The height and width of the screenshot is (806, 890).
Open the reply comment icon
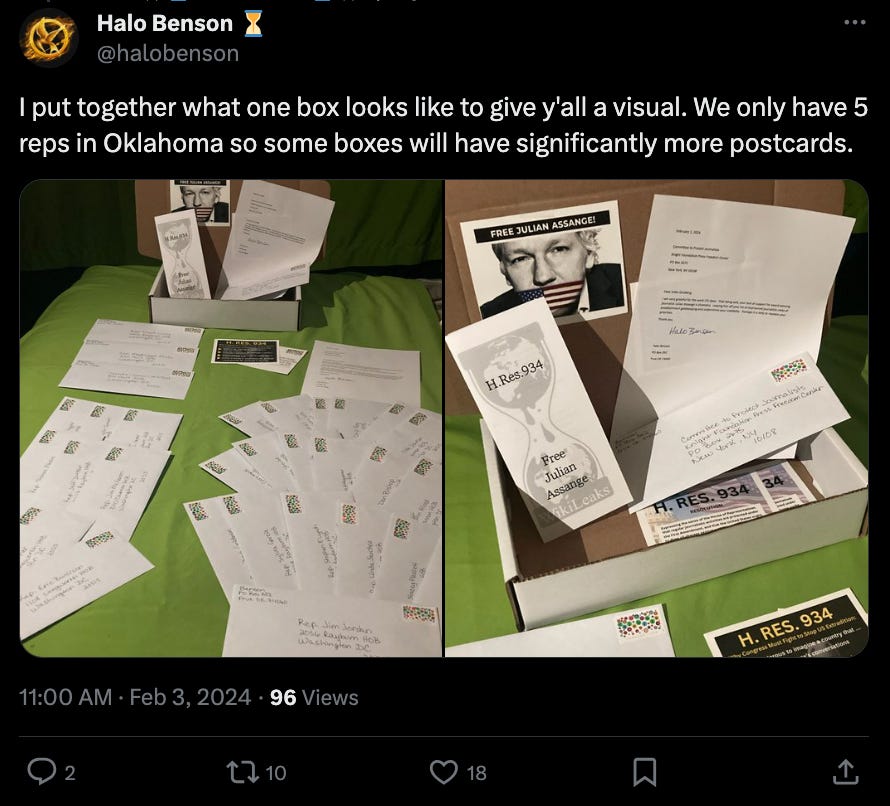pyautogui.click(x=41, y=772)
